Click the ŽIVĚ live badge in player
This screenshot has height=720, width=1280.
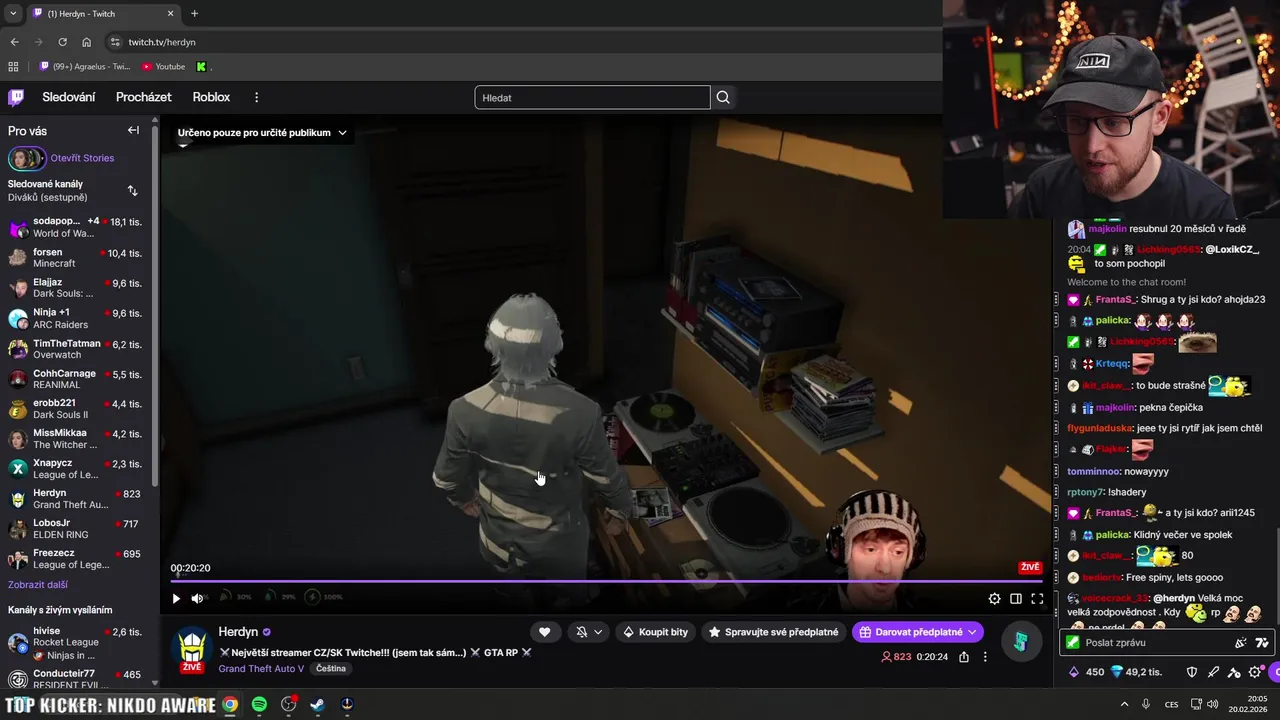pyautogui.click(x=1030, y=567)
